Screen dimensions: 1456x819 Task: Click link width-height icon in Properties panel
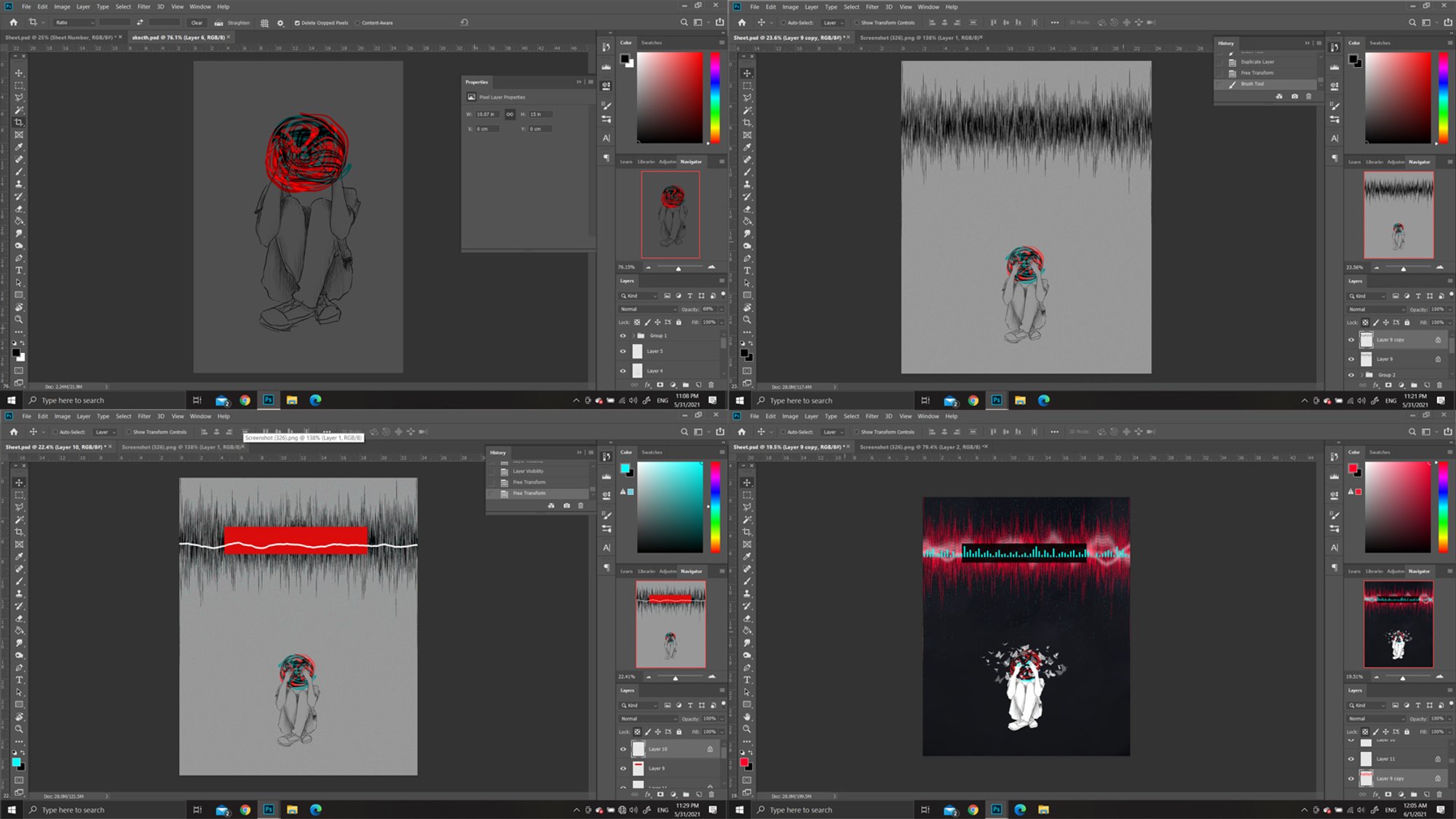point(510,114)
